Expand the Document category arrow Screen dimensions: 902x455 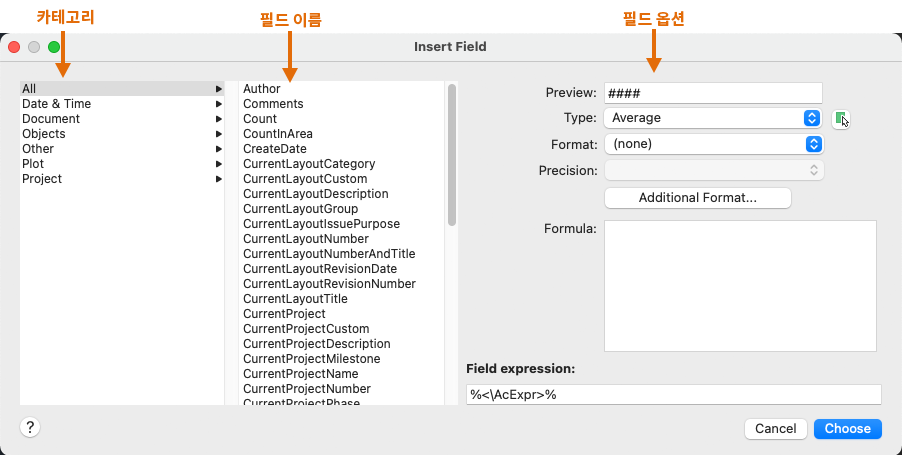(218, 119)
